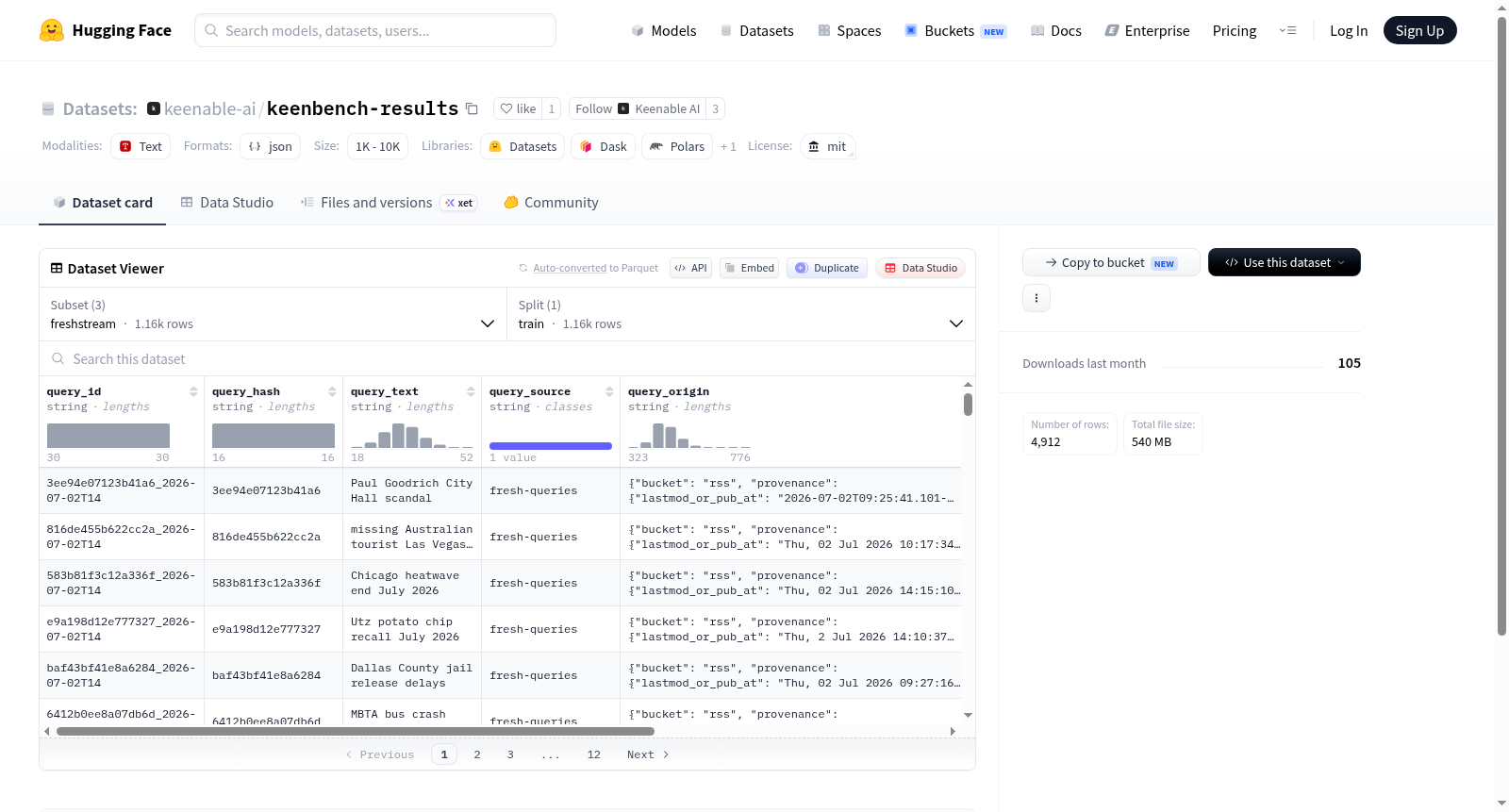
Task: Click the search magnifier icon in dataset search
Action: (58, 359)
